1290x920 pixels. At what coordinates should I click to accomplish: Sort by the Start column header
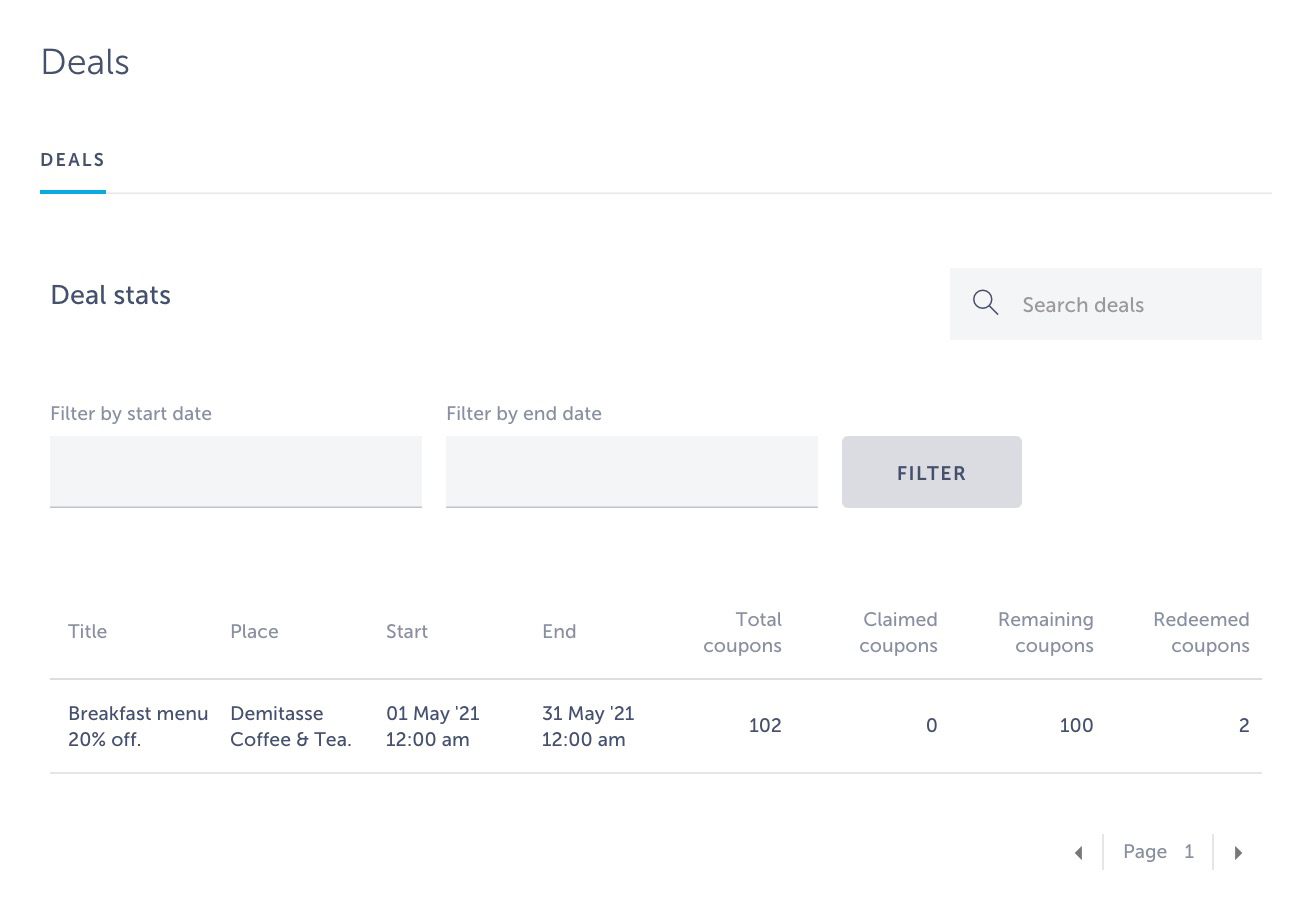coord(407,632)
